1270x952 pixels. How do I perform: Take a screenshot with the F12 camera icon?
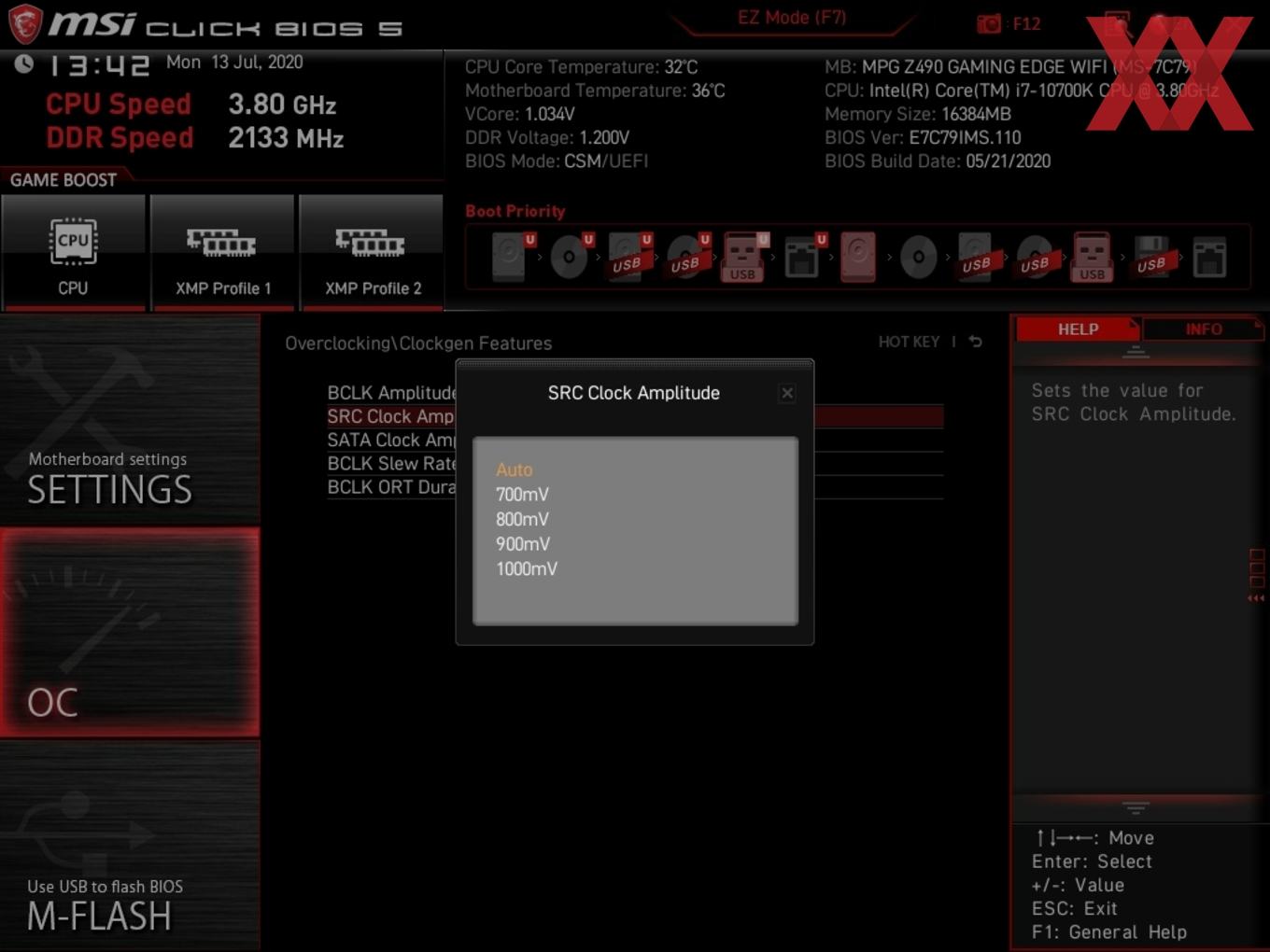[x=989, y=23]
